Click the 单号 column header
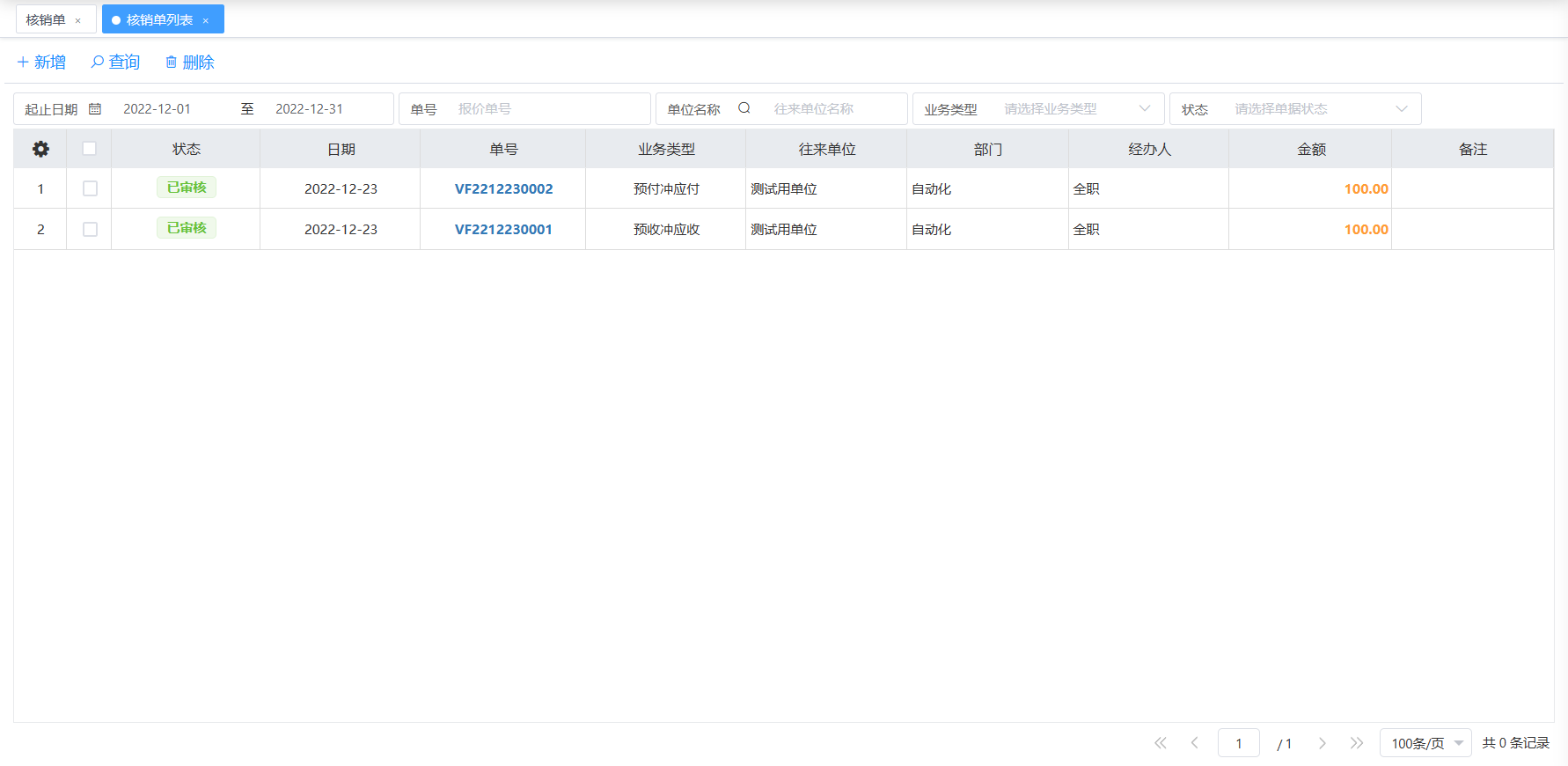Viewport: 1568px width, 766px height. pyautogui.click(x=503, y=149)
